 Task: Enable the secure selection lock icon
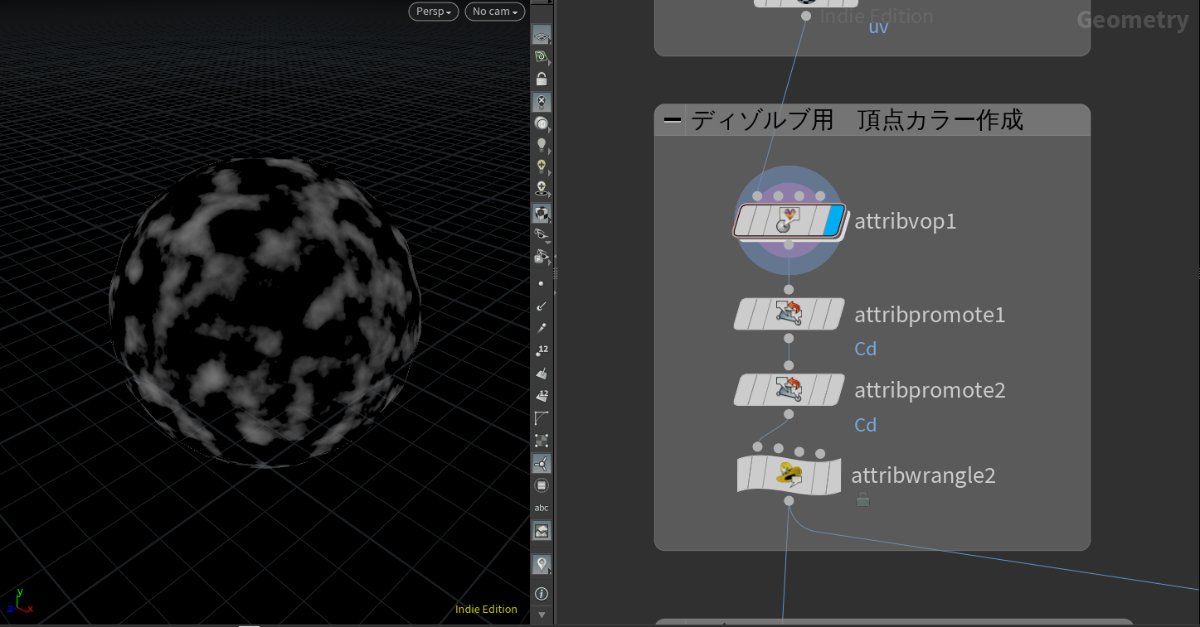(542, 77)
